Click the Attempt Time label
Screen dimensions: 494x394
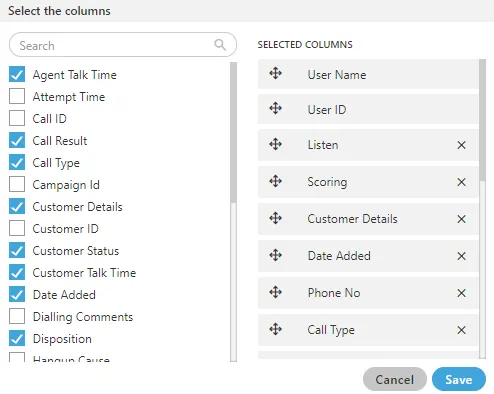69,97
